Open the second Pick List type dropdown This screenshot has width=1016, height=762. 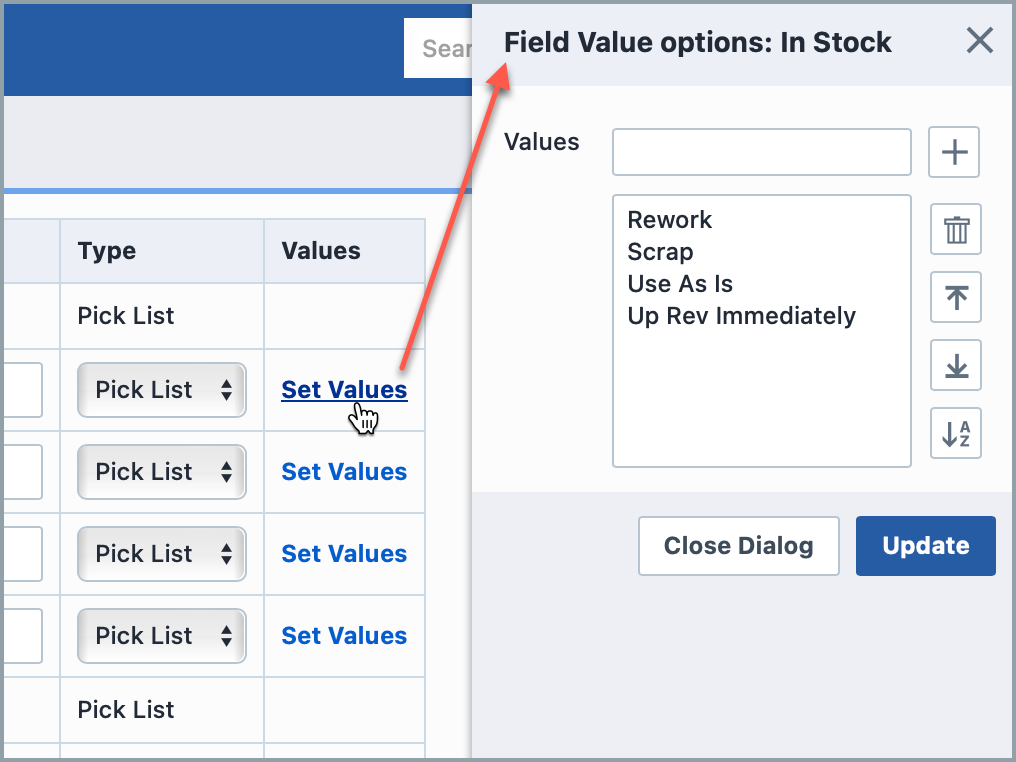pos(161,472)
